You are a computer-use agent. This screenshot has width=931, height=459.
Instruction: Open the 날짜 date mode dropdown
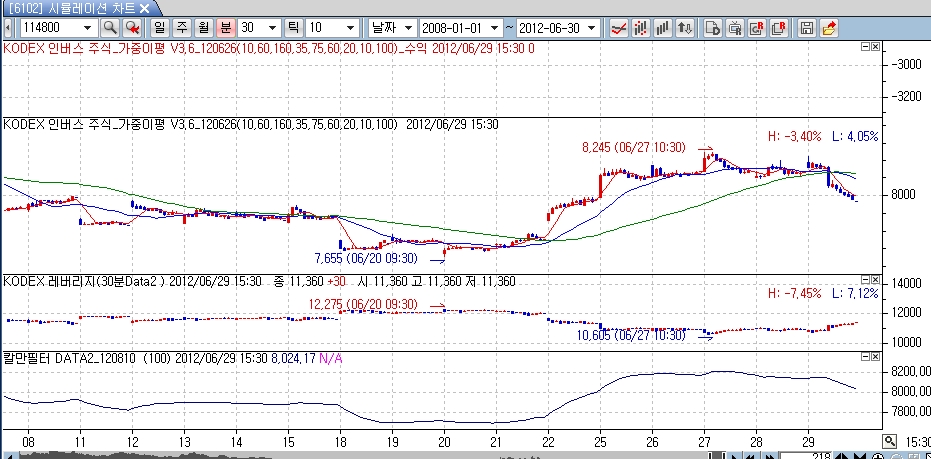point(407,27)
